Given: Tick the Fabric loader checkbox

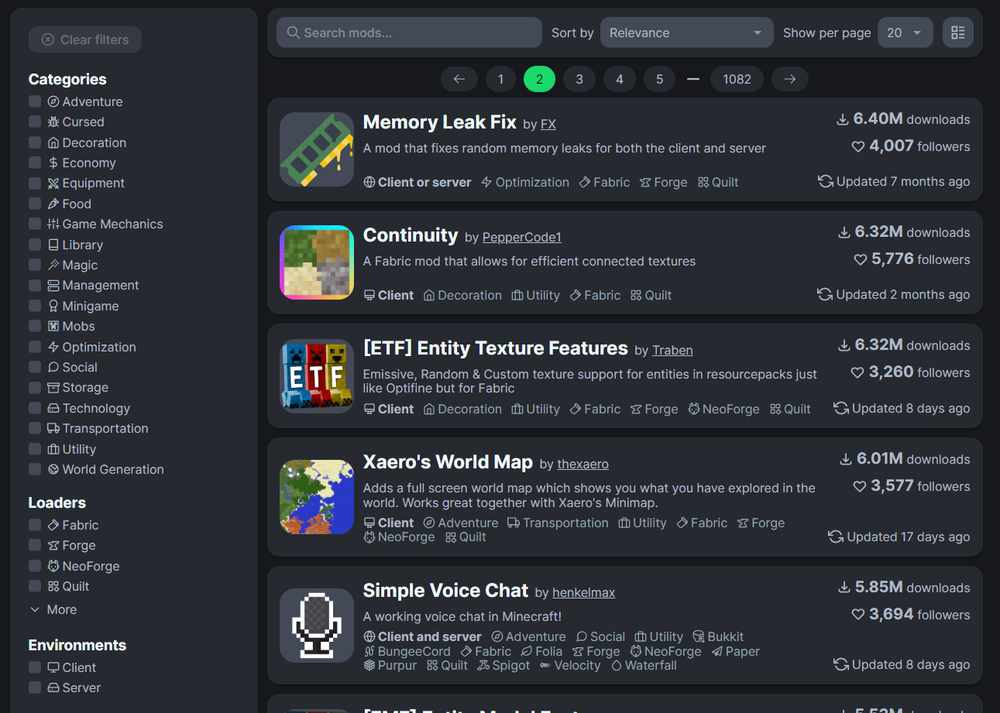Looking at the screenshot, I should [35, 525].
